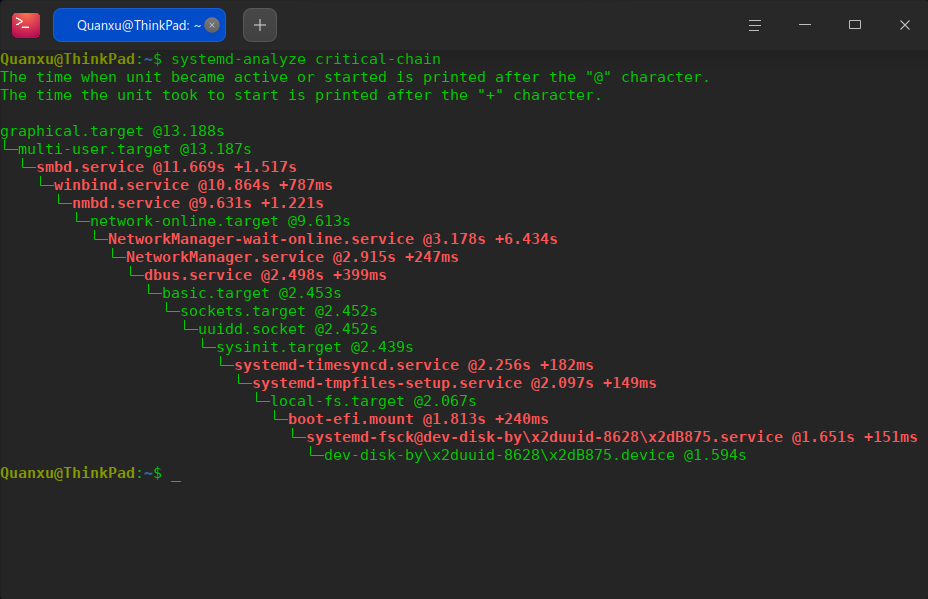The height and width of the screenshot is (599, 928).
Task: Close the Quanxu@ThinkPad tab
Action: coord(212,25)
